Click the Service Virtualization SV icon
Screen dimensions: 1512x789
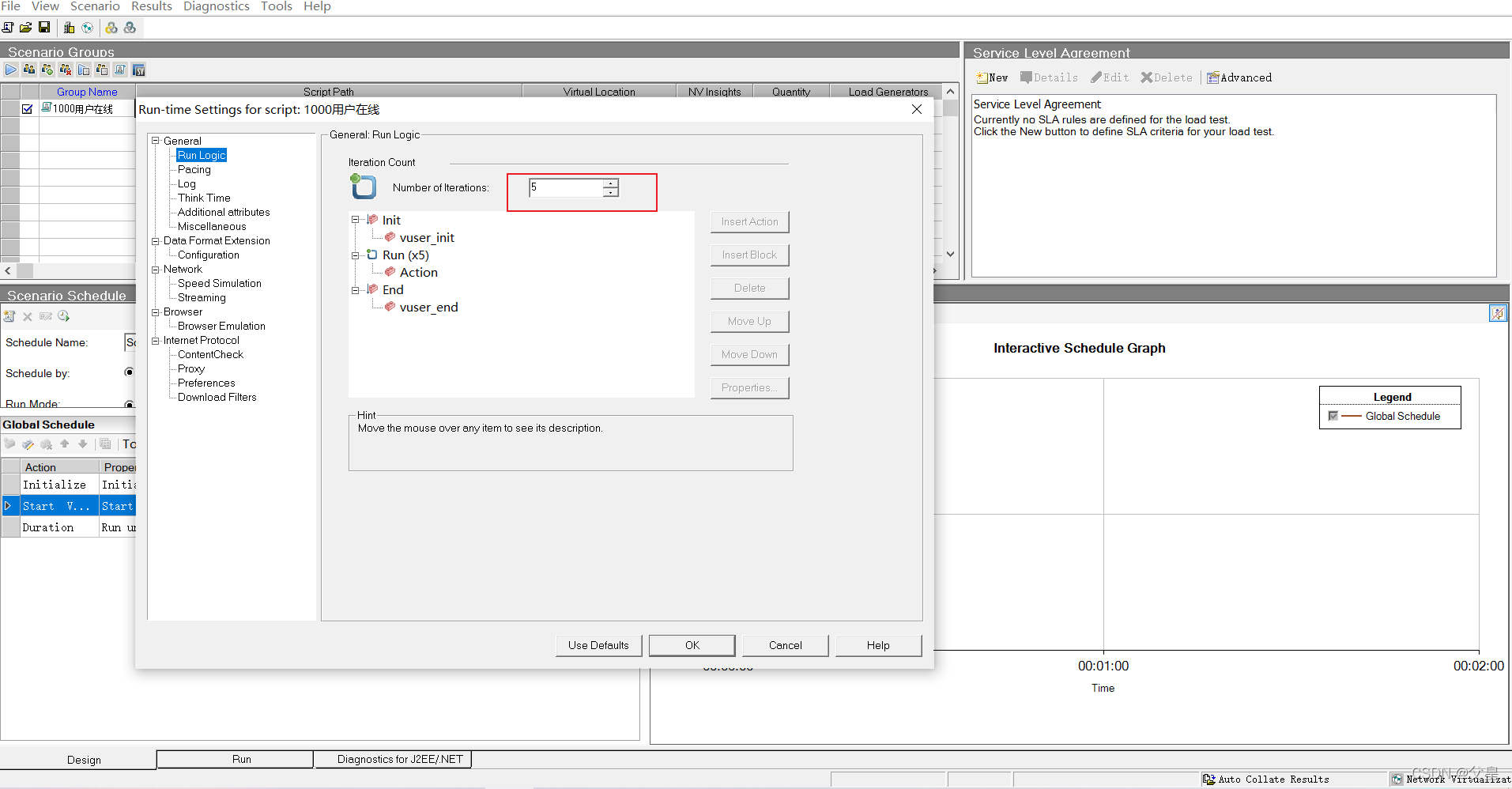[138, 70]
